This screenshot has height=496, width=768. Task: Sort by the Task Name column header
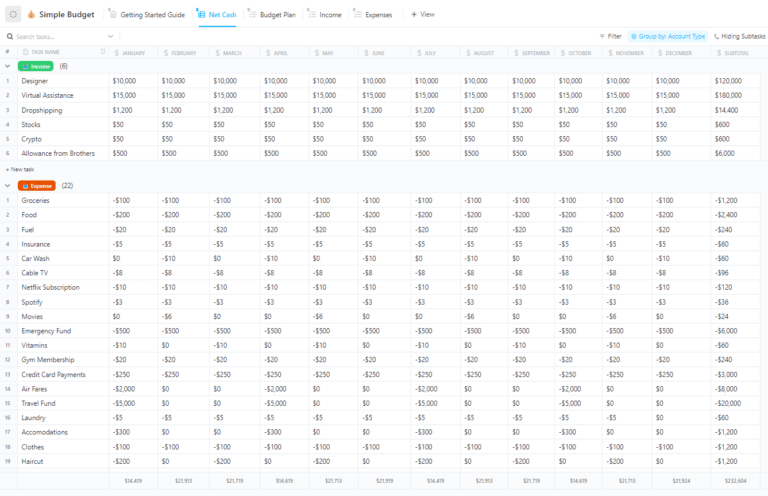[45, 52]
